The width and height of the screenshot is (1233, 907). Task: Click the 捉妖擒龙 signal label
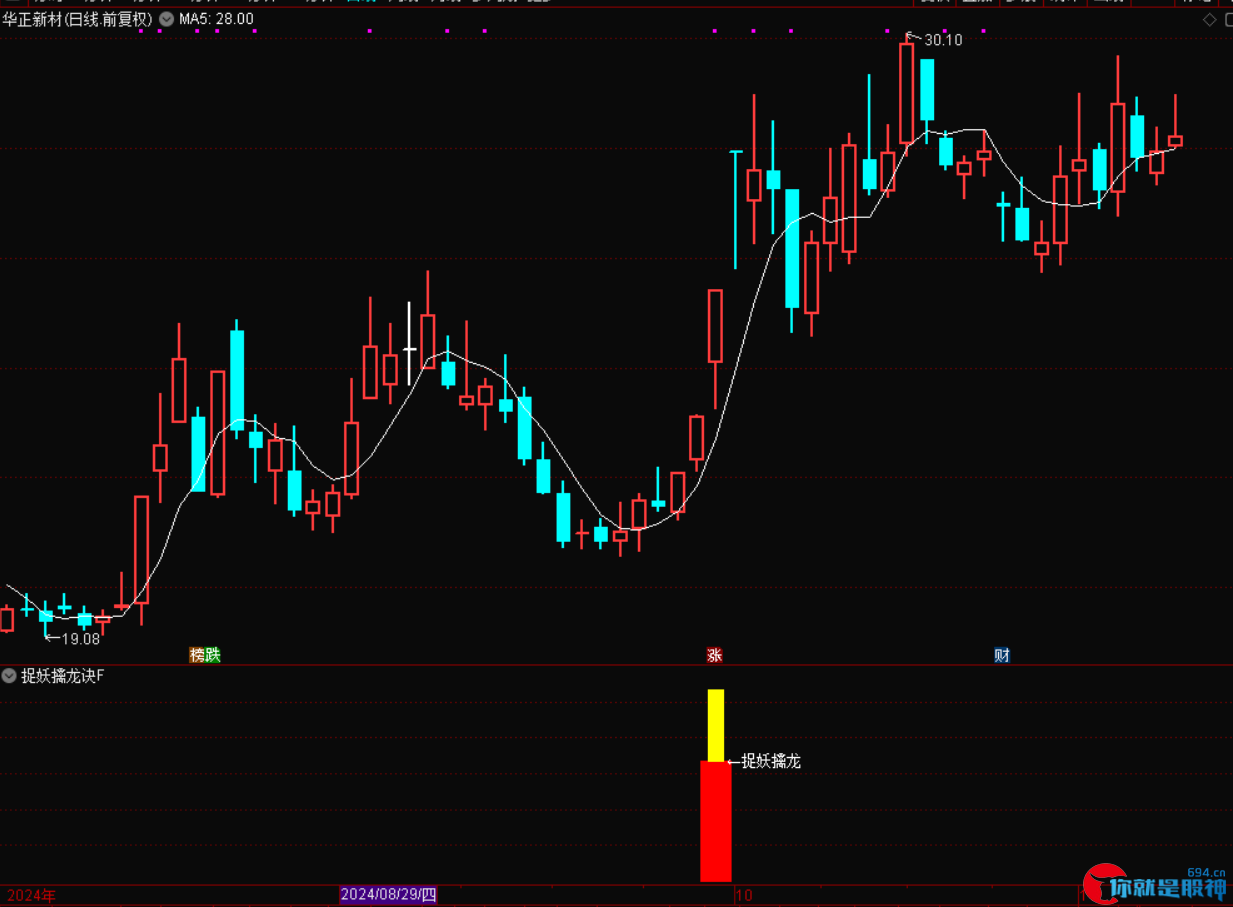tap(771, 761)
